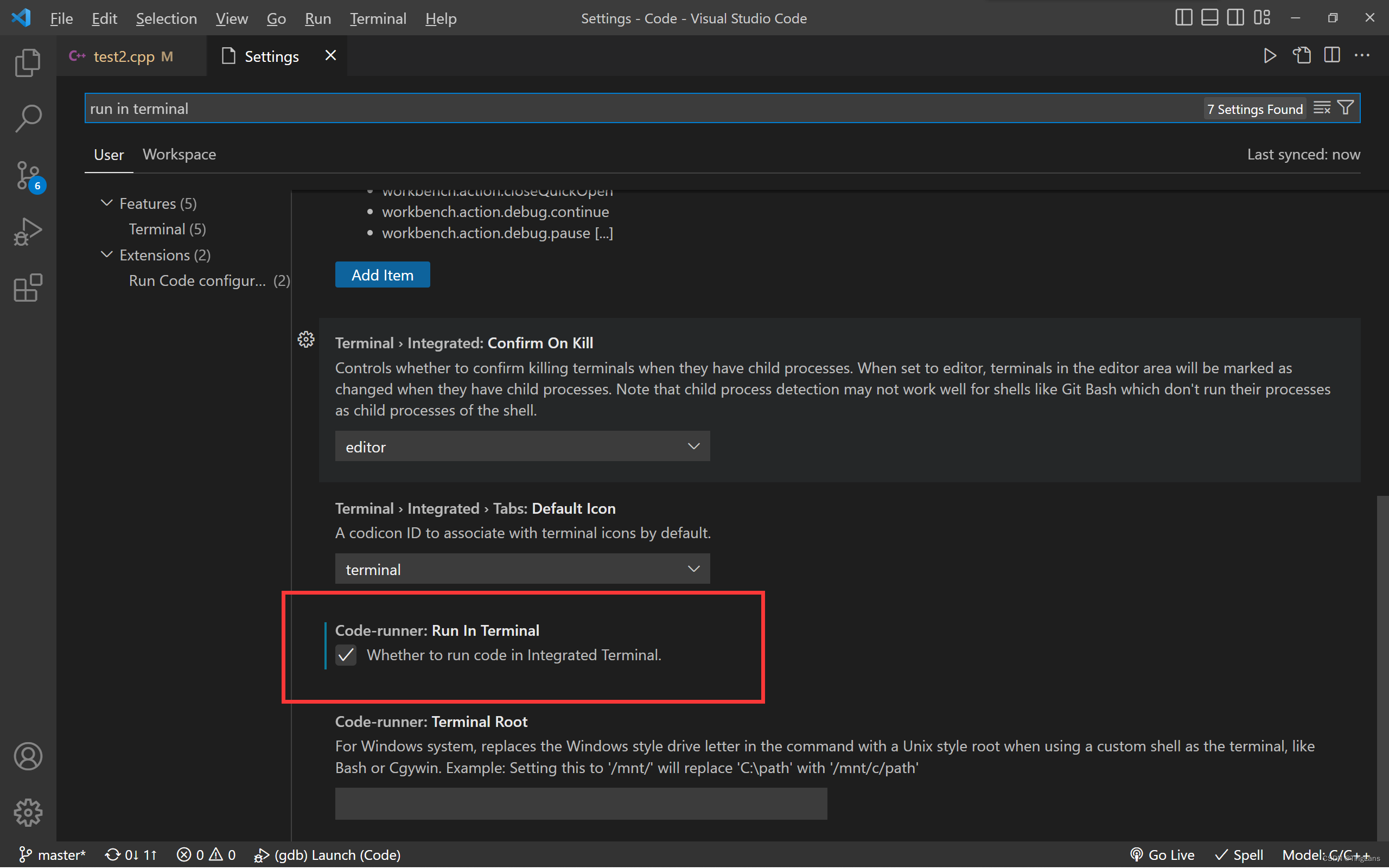This screenshot has height=868, width=1389.
Task: Click the Code-runner: Terminal Root heading
Action: 431,722
